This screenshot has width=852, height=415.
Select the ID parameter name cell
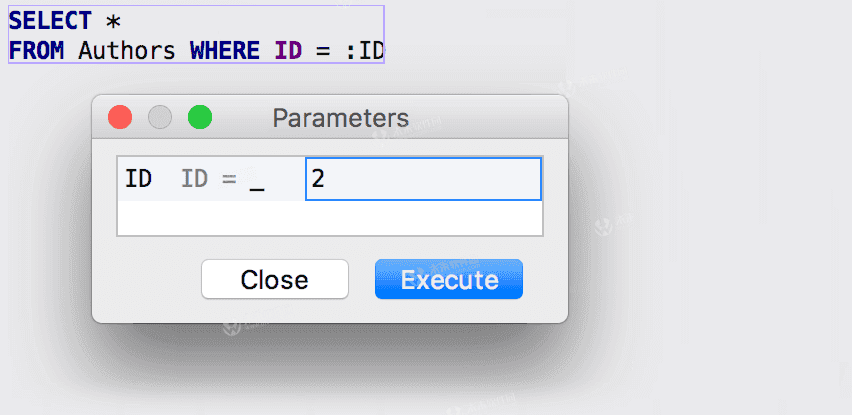(x=138, y=179)
